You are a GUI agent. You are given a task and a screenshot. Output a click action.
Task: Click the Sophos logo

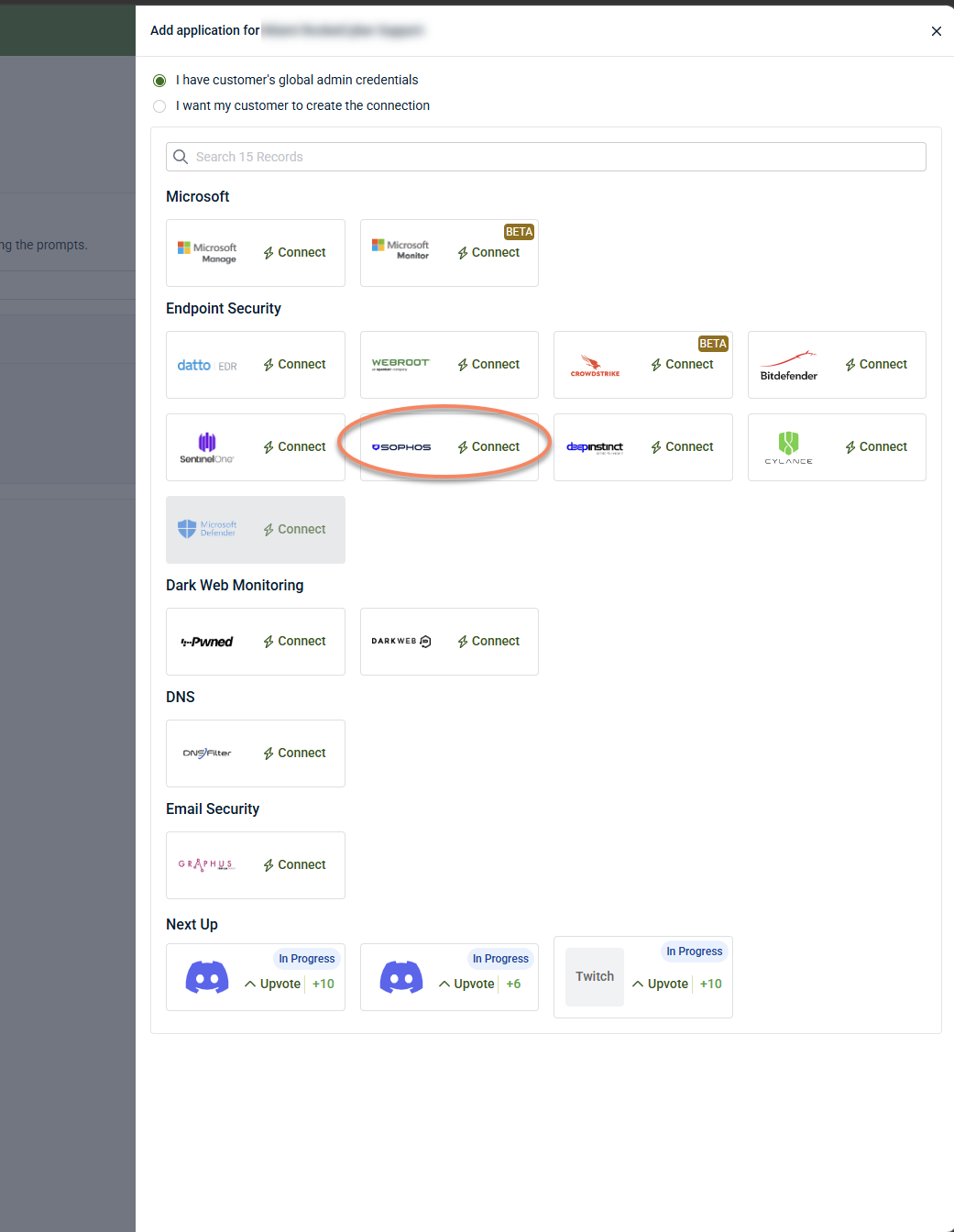401,447
